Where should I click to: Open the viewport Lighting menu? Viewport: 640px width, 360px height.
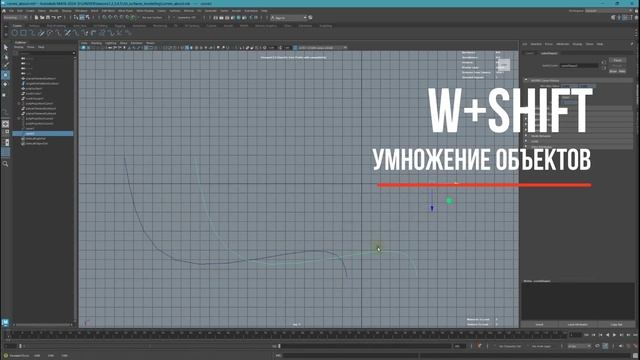111,43
